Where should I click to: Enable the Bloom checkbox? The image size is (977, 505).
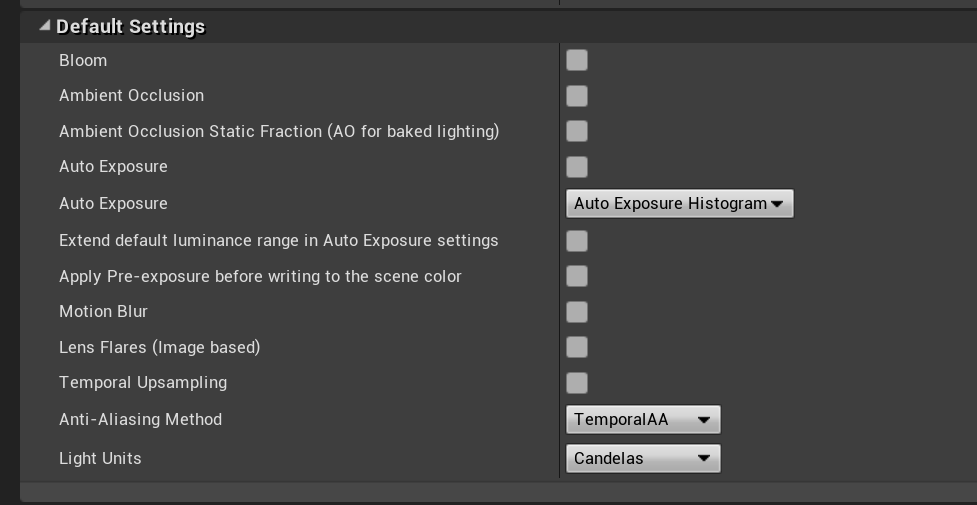pyautogui.click(x=577, y=61)
